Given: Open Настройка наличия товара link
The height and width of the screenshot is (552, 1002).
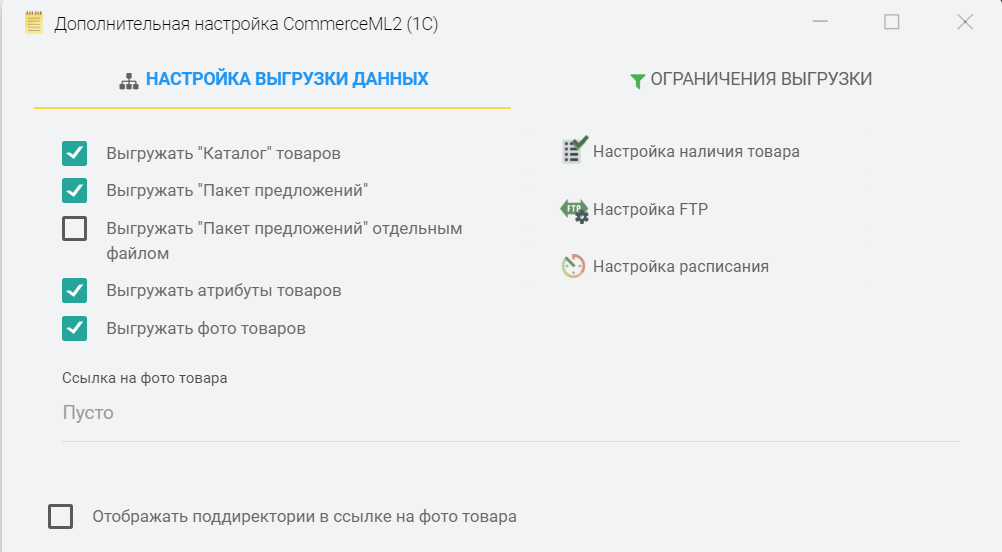Looking at the screenshot, I should (696, 152).
